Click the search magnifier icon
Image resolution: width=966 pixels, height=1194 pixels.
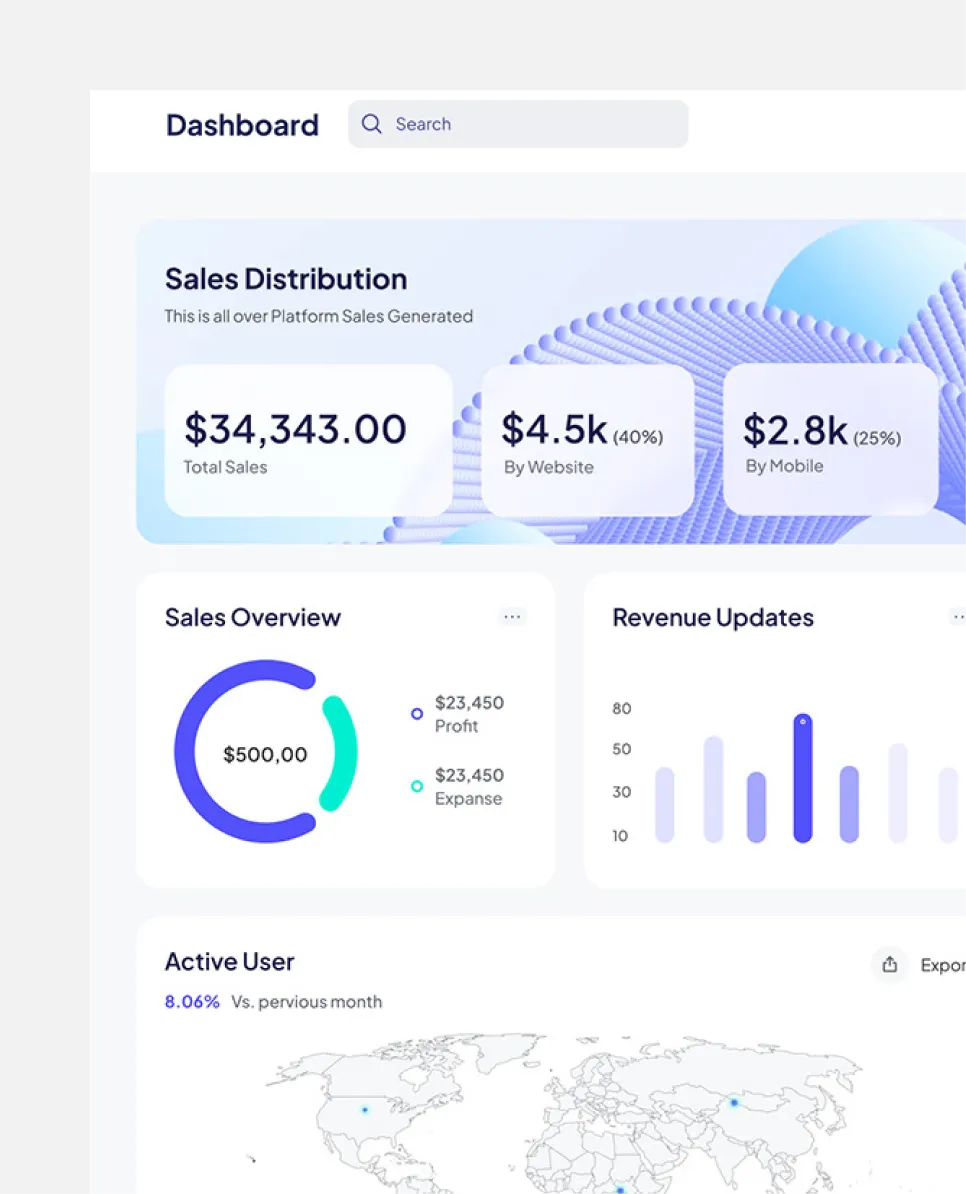click(x=371, y=124)
